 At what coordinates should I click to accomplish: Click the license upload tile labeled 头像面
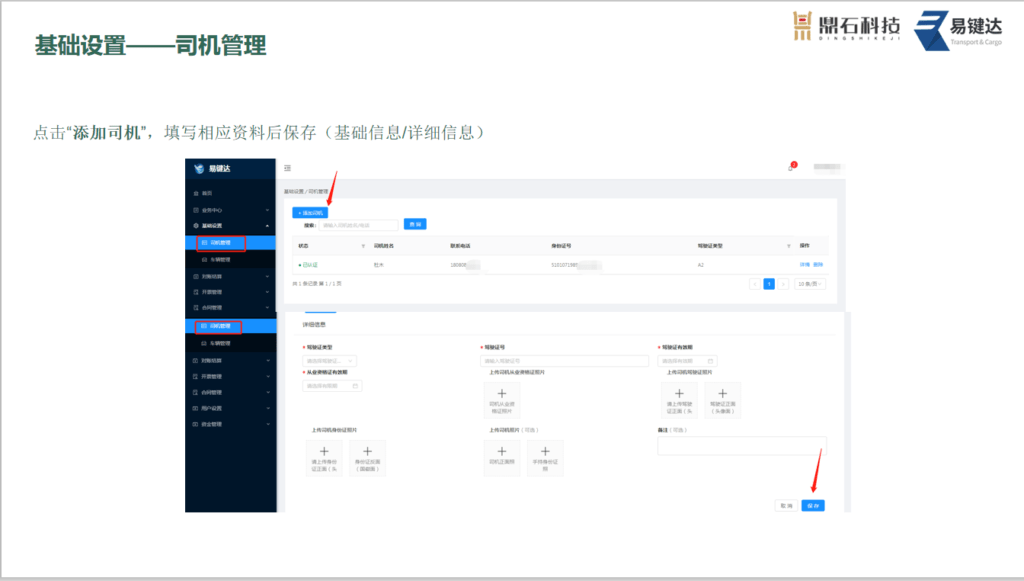[x=722, y=400]
